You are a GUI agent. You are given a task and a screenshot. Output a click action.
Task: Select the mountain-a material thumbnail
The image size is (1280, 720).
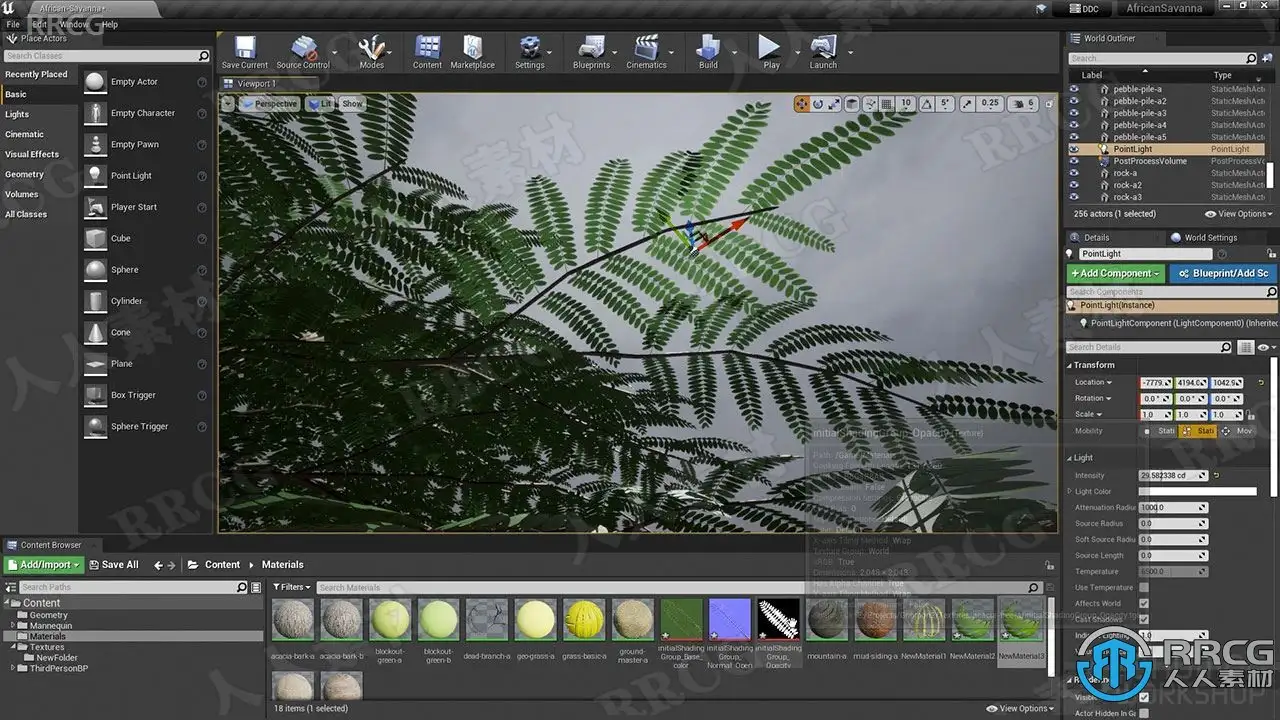click(x=827, y=620)
